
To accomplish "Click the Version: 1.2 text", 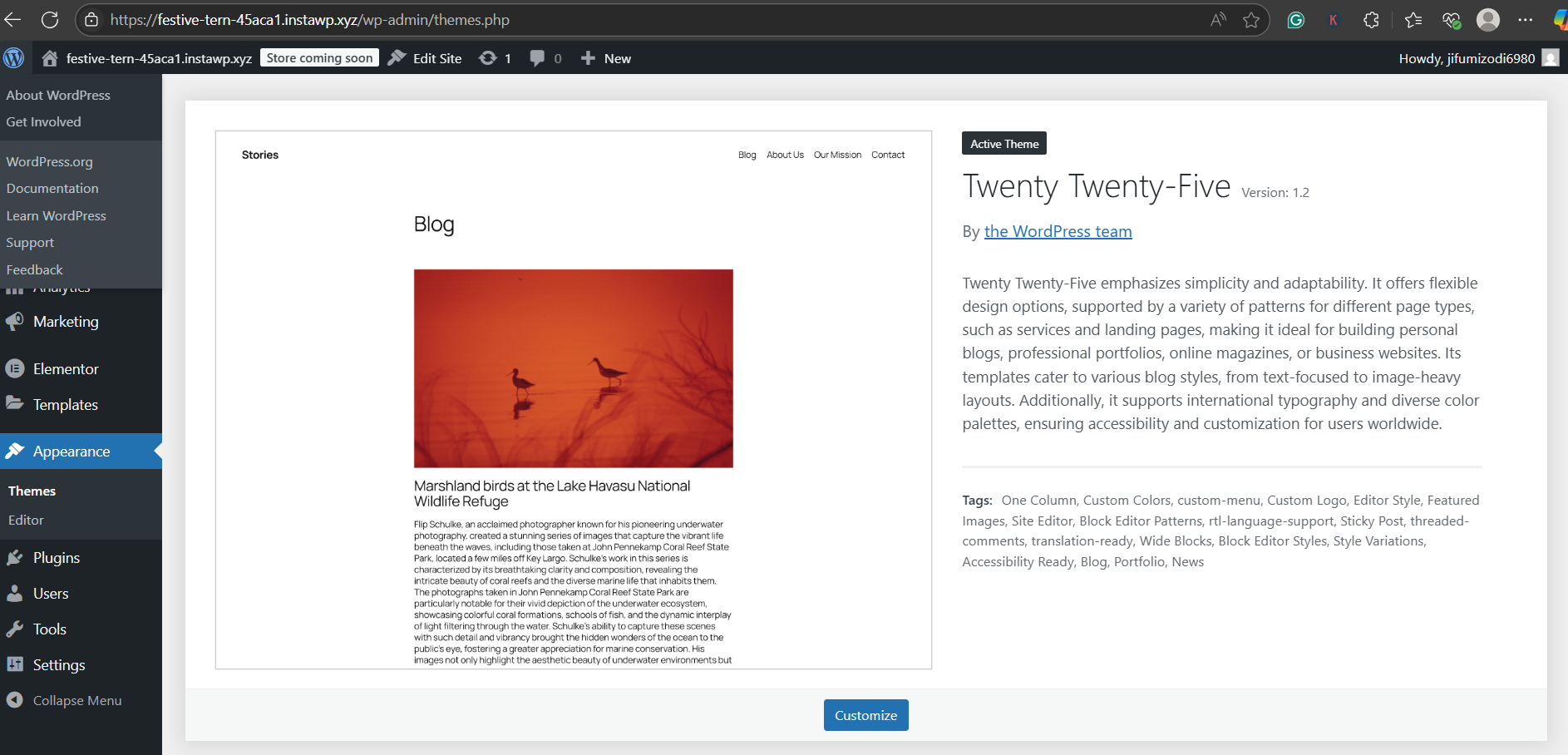I will pos(1275,192).
